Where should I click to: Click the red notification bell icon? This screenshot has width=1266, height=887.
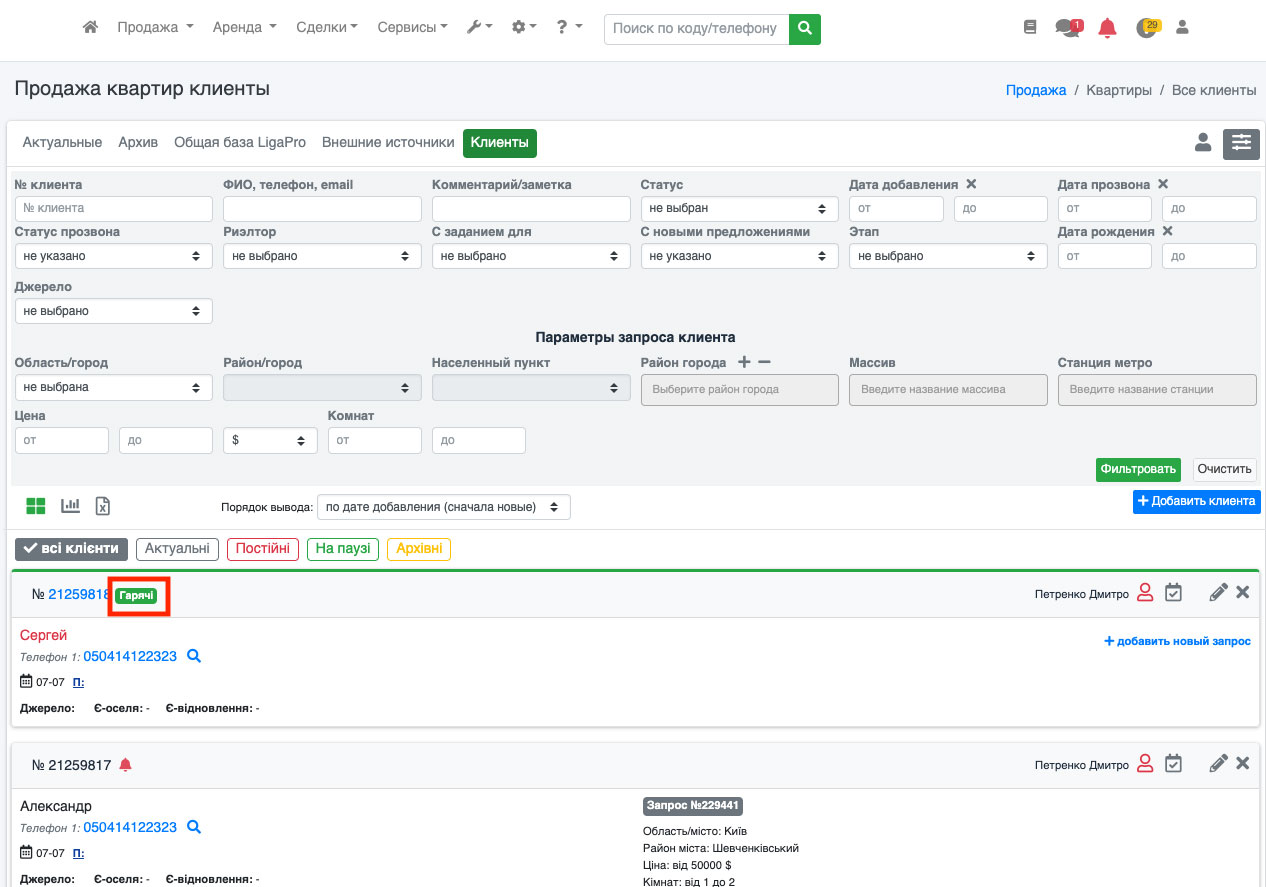(x=1107, y=28)
